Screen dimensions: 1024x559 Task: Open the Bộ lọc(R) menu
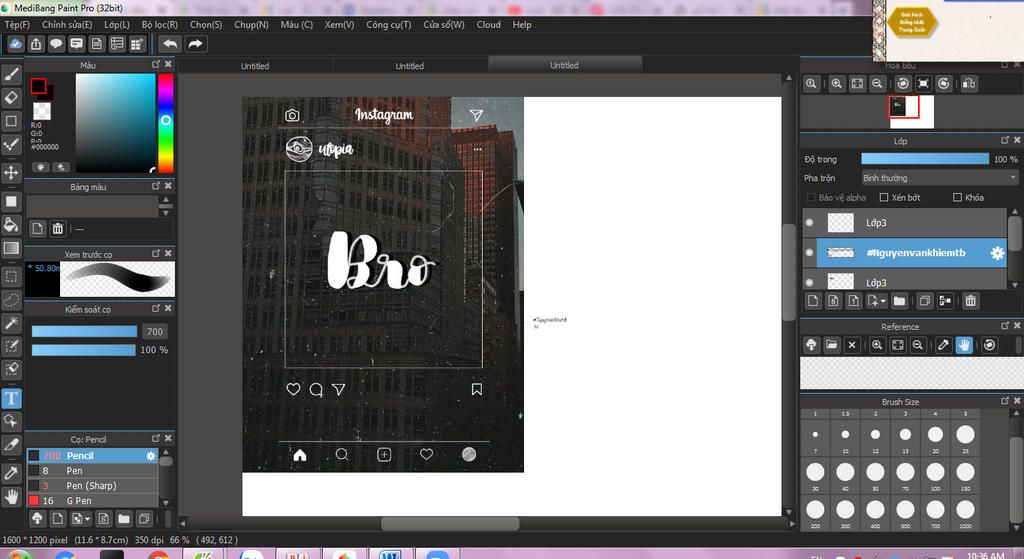coord(159,24)
